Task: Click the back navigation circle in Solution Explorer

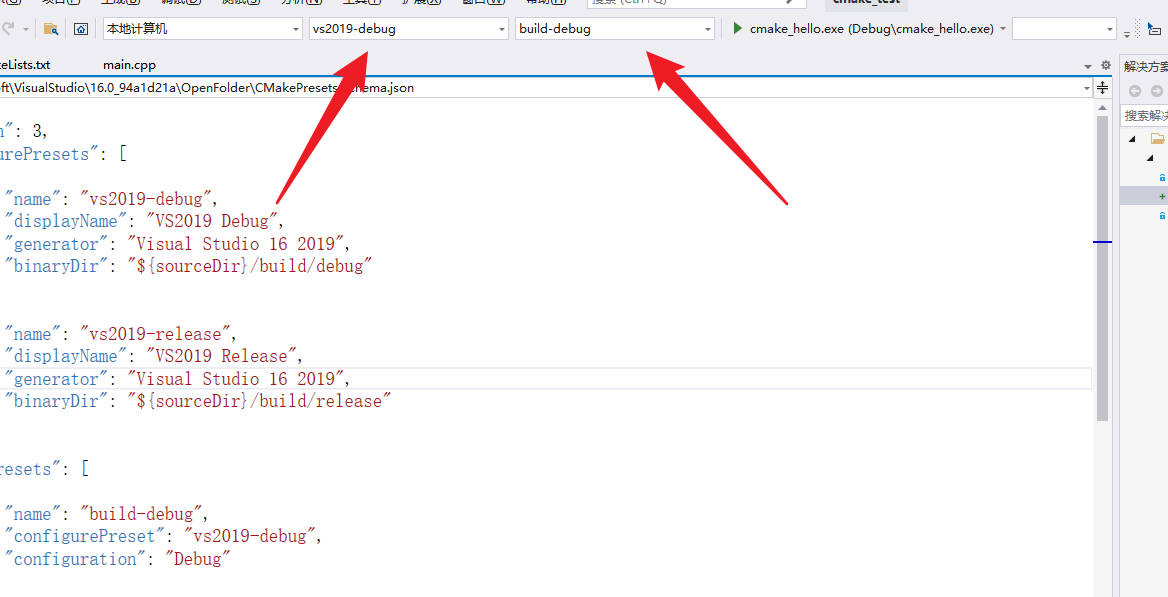Action: pos(1135,90)
